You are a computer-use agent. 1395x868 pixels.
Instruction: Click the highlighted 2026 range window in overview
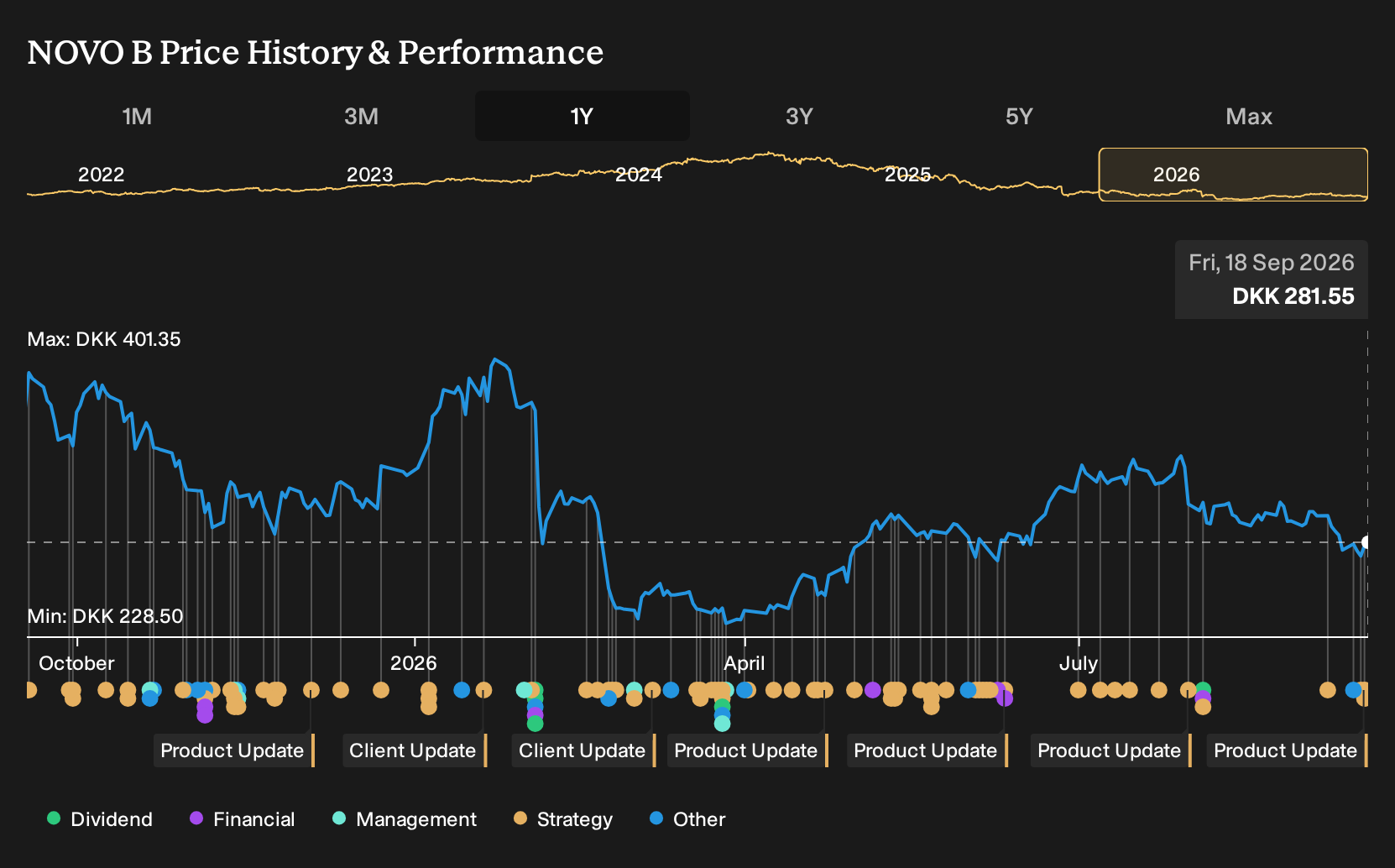(x=1233, y=175)
